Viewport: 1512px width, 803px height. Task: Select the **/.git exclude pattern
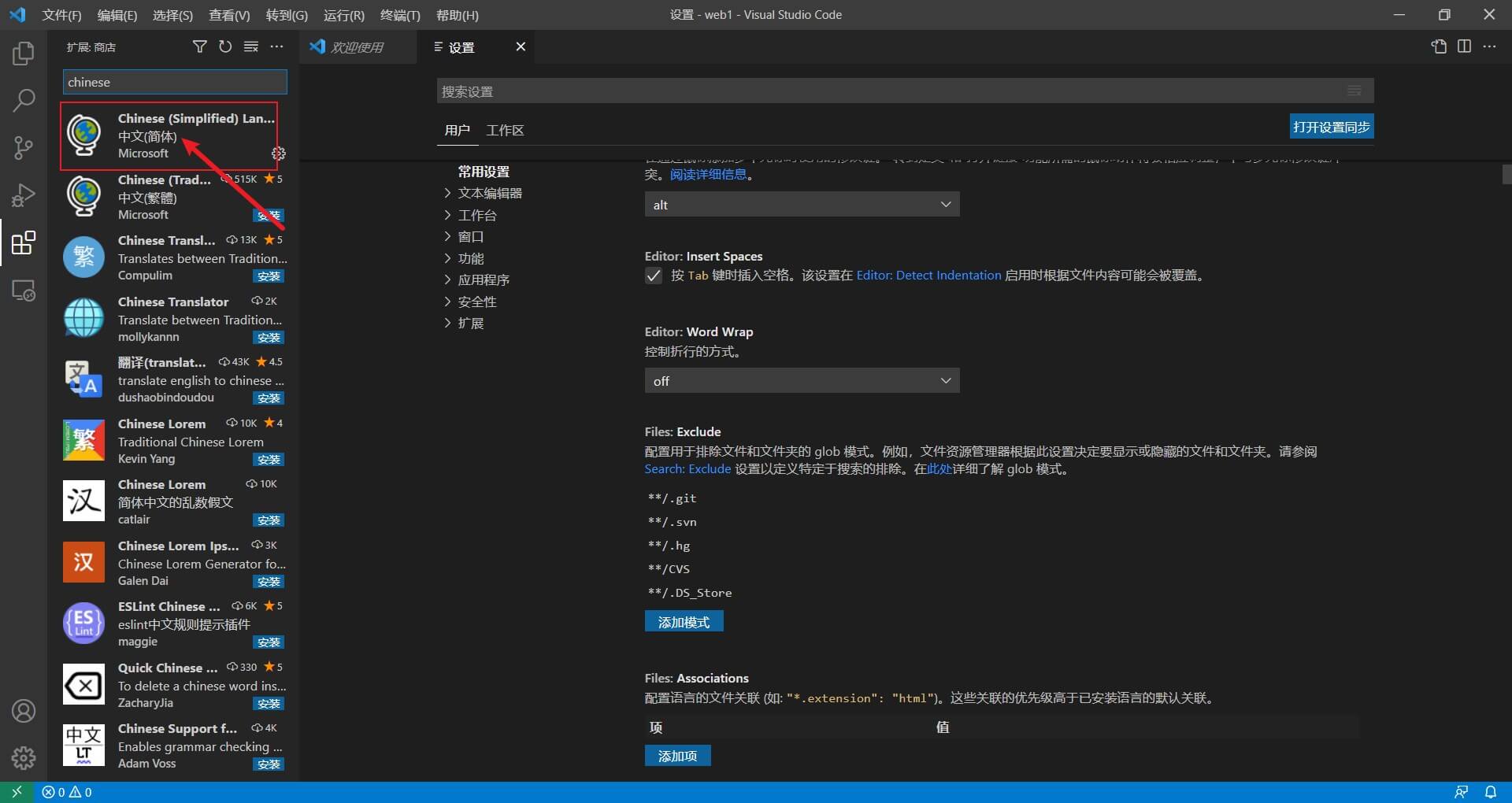click(672, 498)
